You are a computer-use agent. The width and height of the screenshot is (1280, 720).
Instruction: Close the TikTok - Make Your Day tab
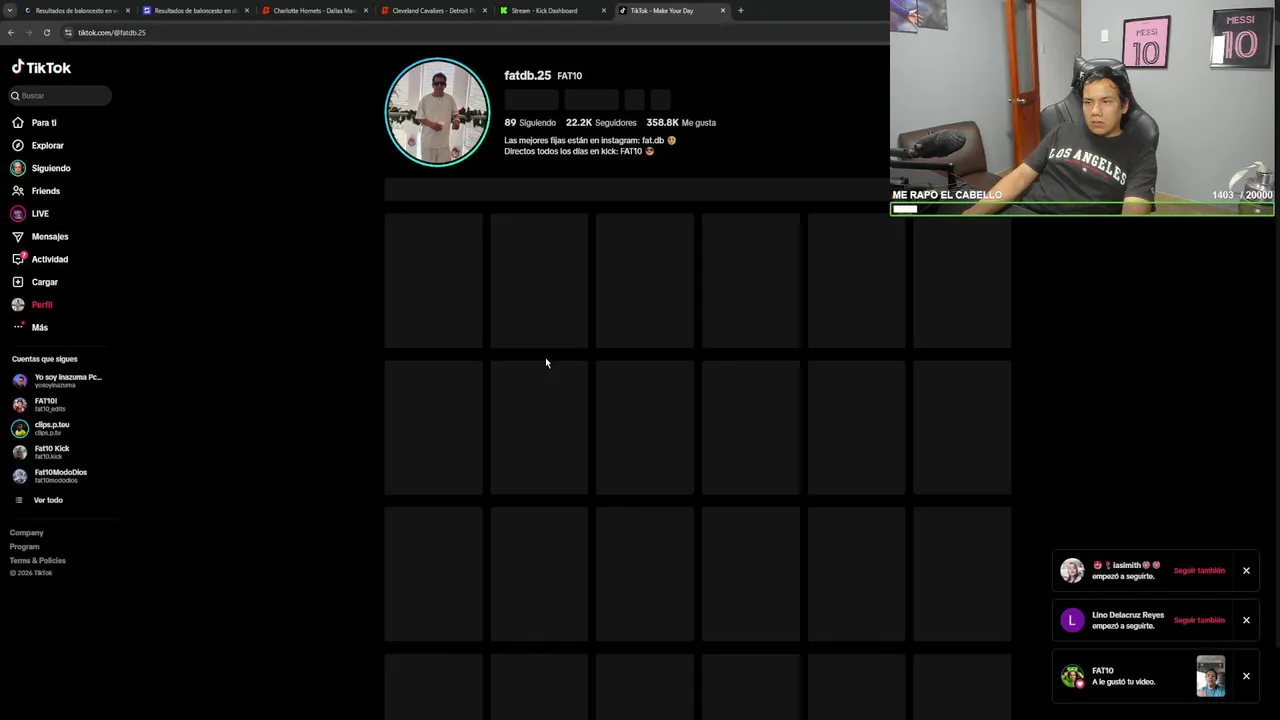click(723, 11)
